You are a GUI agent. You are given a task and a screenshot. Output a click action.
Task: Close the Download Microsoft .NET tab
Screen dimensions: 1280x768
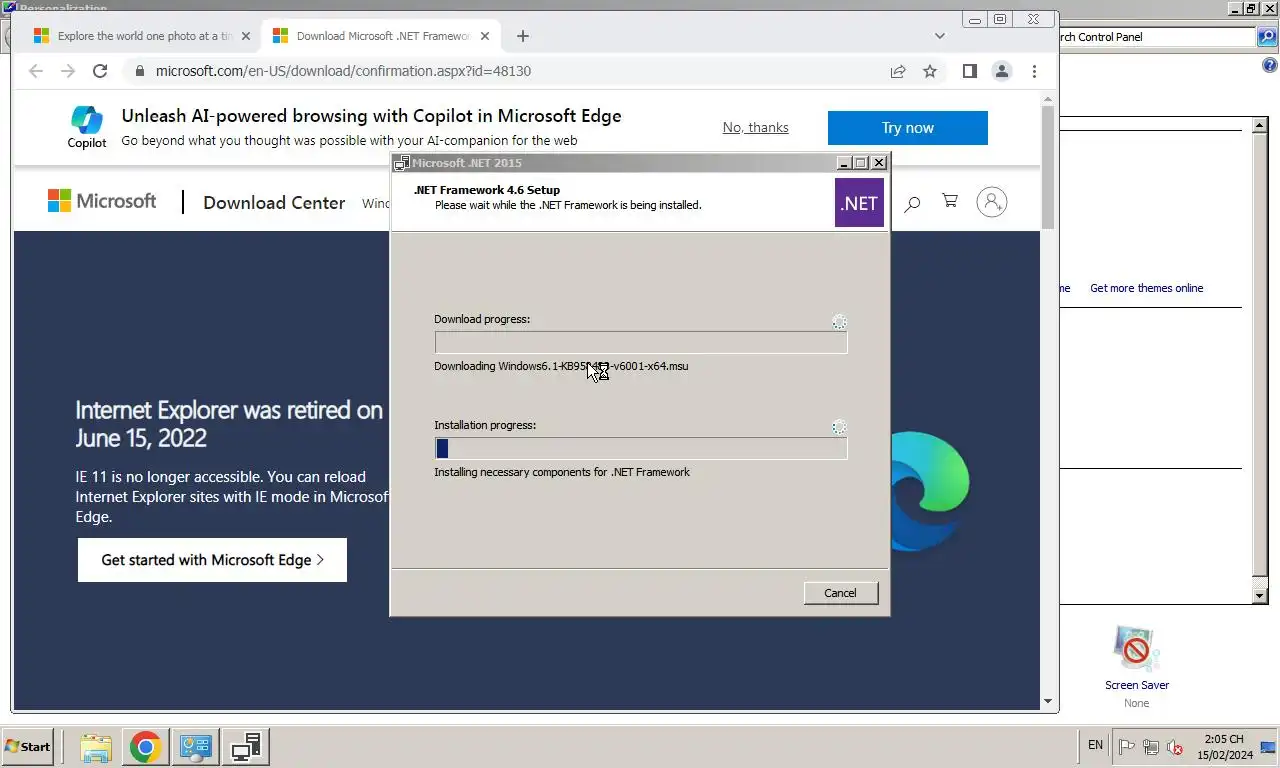tap(485, 36)
